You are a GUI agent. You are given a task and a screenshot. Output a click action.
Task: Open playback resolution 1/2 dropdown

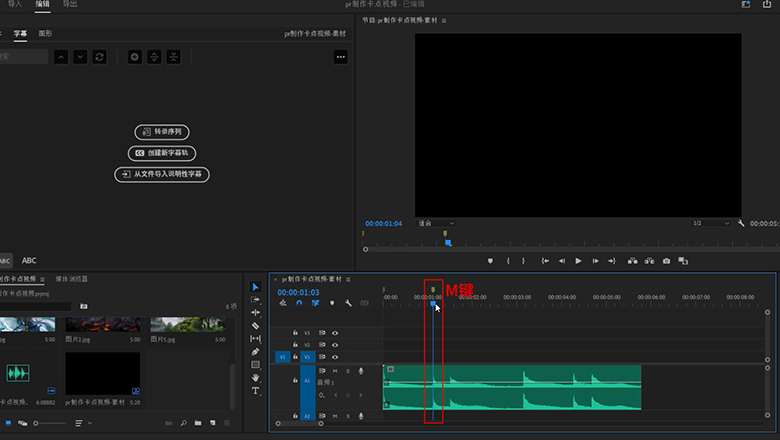pyautogui.click(x=711, y=223)
